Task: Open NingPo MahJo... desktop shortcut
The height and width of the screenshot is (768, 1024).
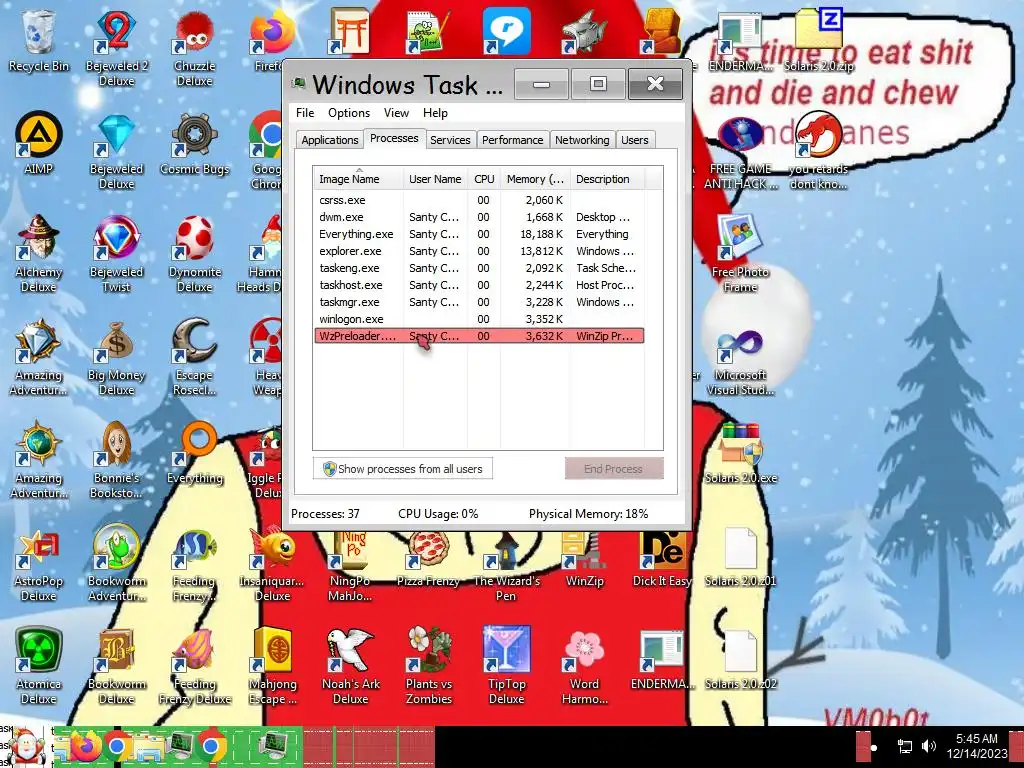Action: (351, 567)
